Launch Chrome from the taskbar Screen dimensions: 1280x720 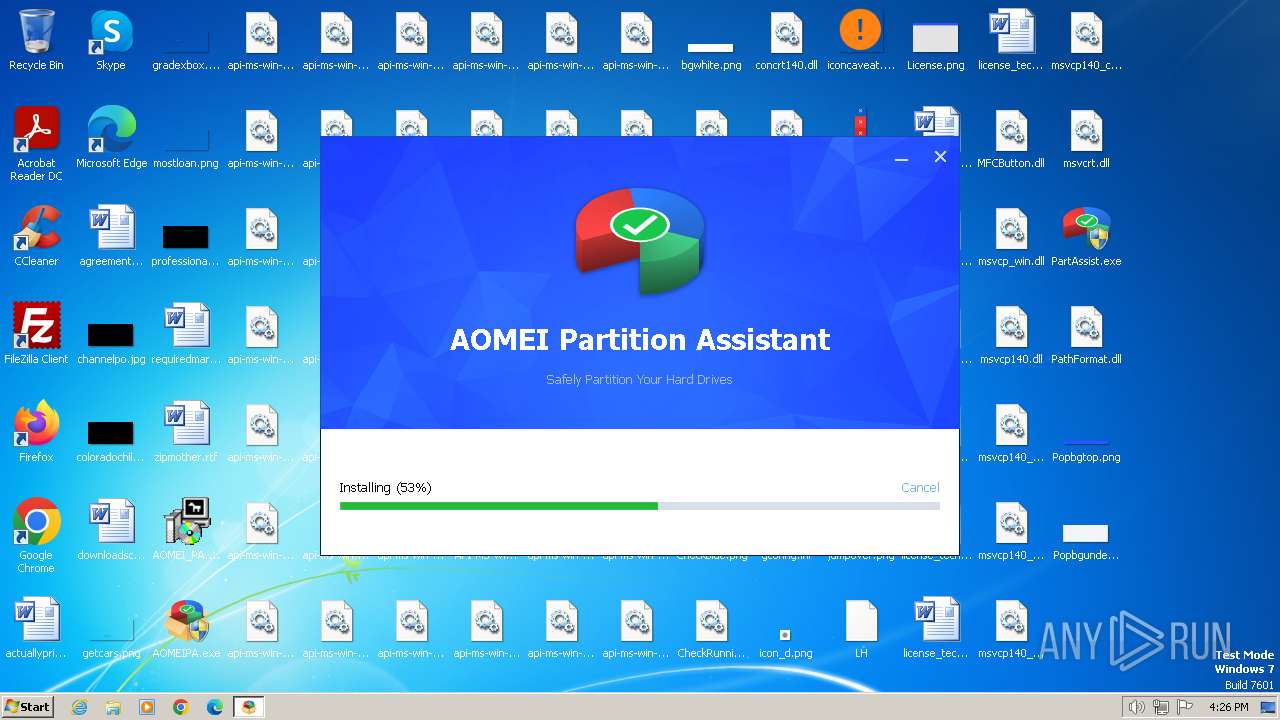click(181, 707)
